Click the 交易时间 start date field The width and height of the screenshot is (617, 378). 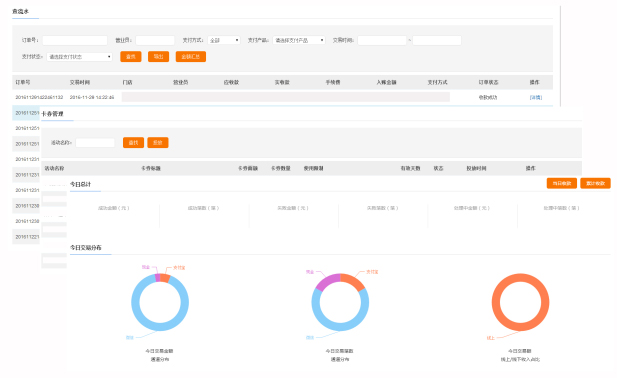[x=382, y=40]
